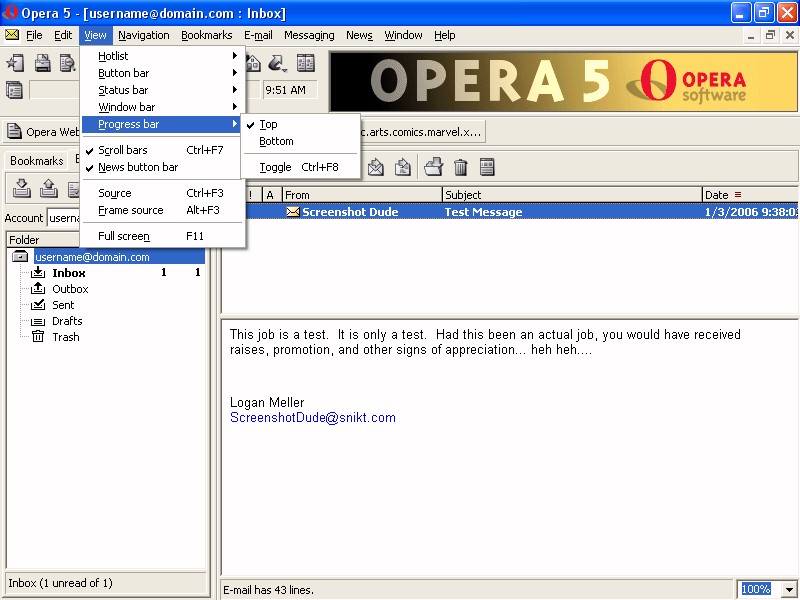
Task: Switch to the Bookmarks tab in the hotlist panel
Action: click(37, 161)
